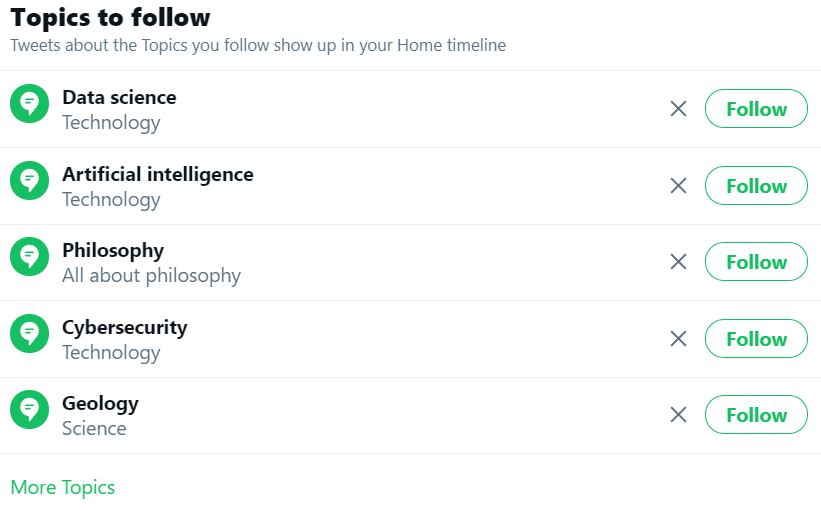Screen dimensions: 821x513
Task: Follow the Data science topic
Action: pyautogui.click(x=756, y=109)
